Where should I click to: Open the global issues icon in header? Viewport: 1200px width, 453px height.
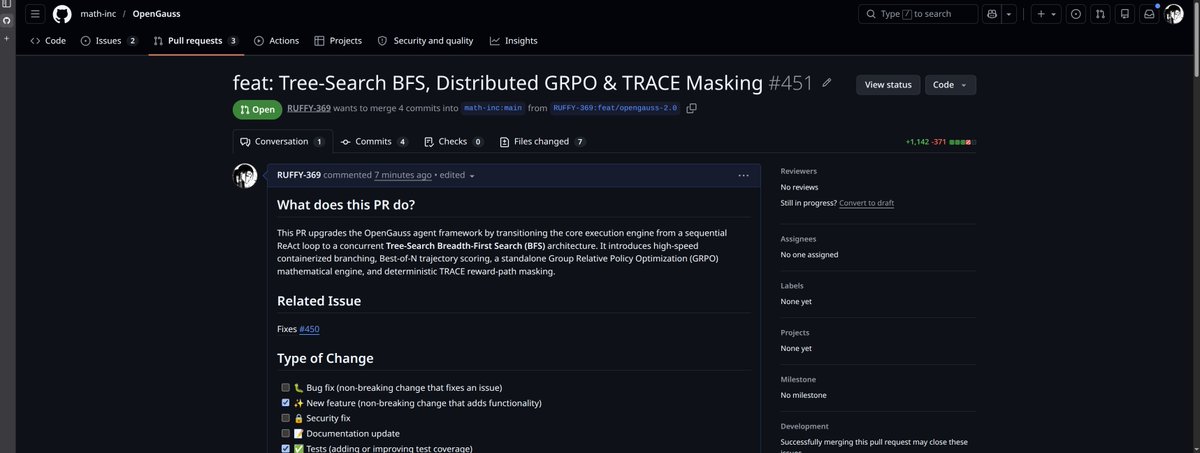pos(1076,14)
